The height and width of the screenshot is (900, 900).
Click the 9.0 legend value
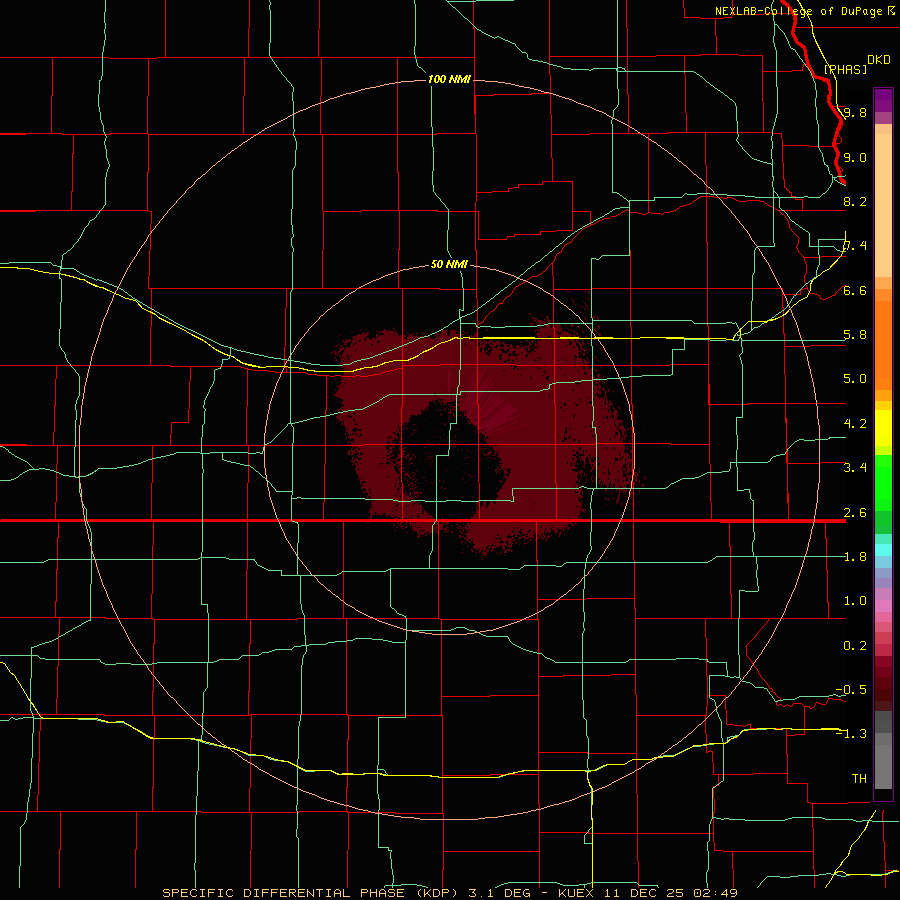tap(855, 157)
